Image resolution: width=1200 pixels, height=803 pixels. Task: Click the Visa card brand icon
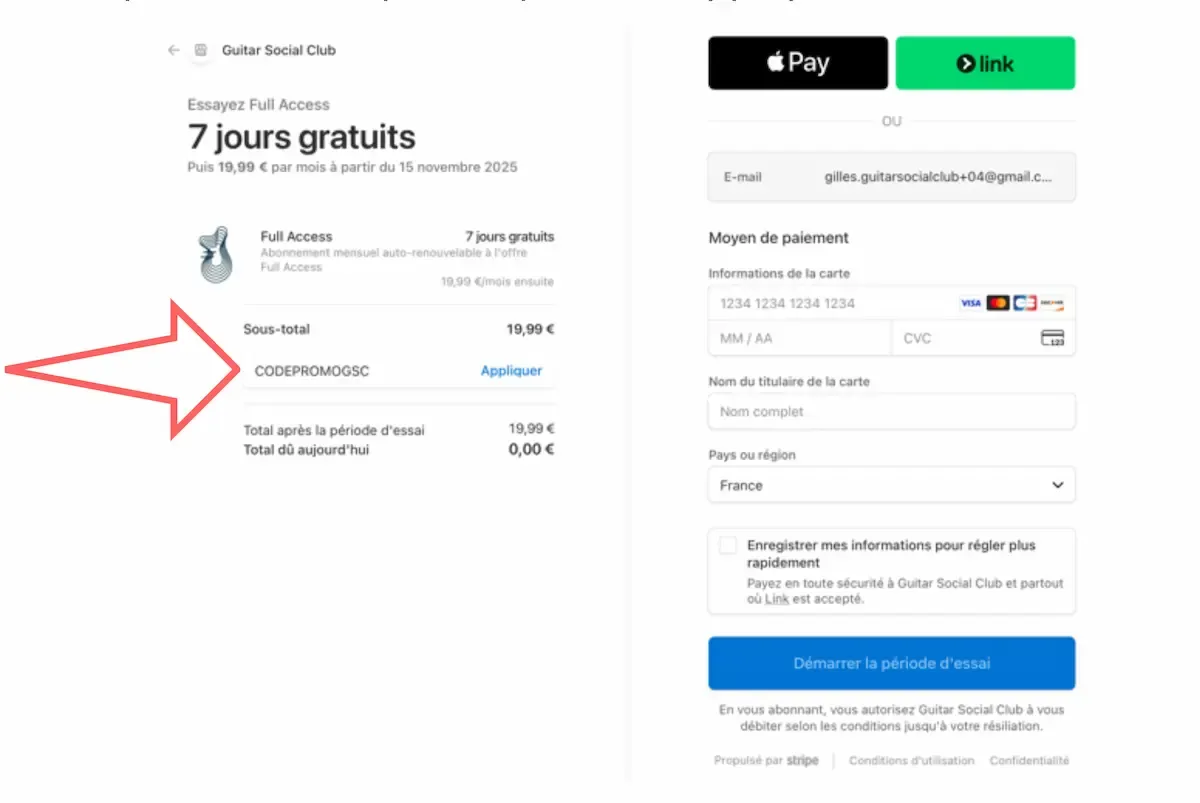[x=971, y=302]
